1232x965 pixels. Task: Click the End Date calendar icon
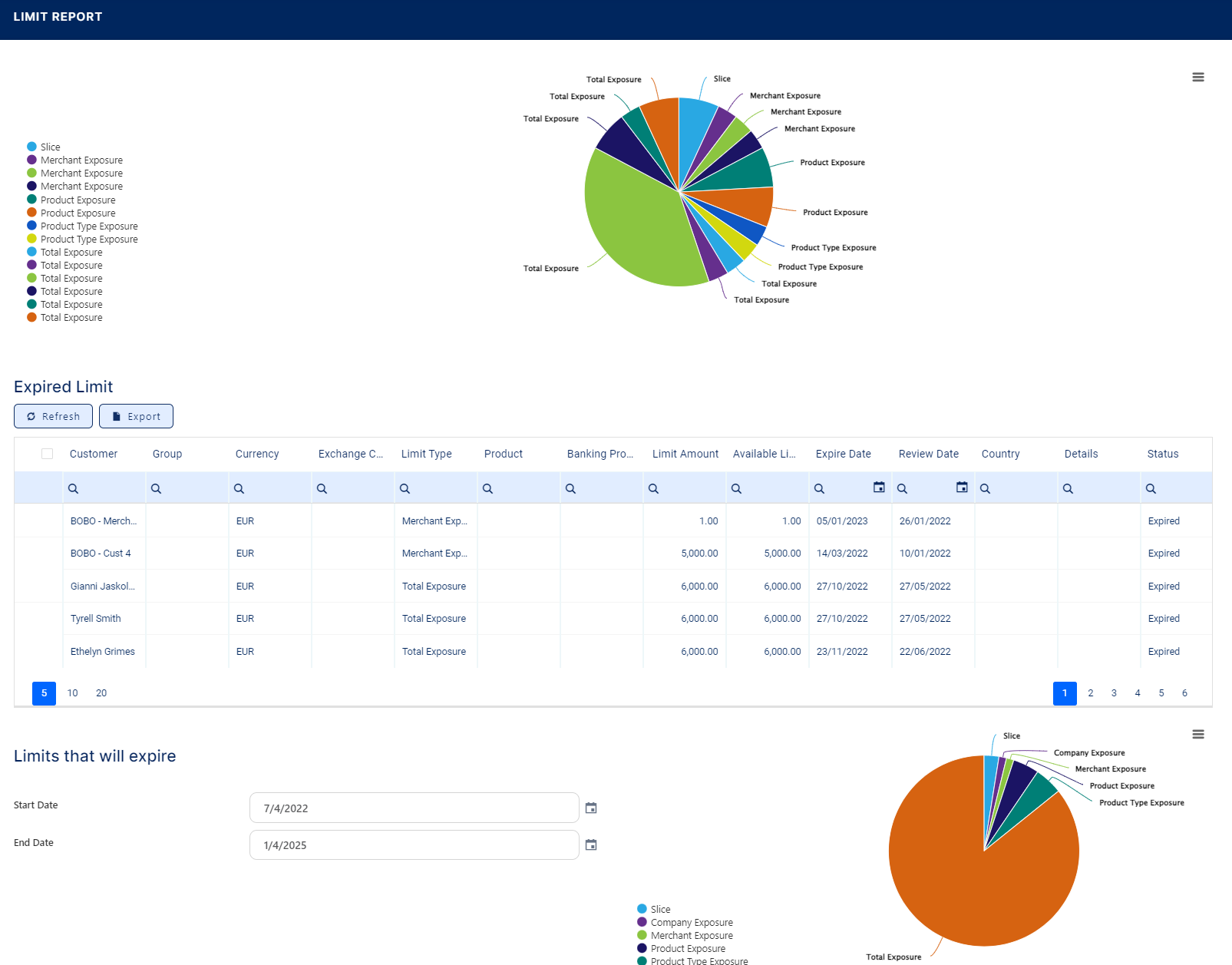pos(591,844)
